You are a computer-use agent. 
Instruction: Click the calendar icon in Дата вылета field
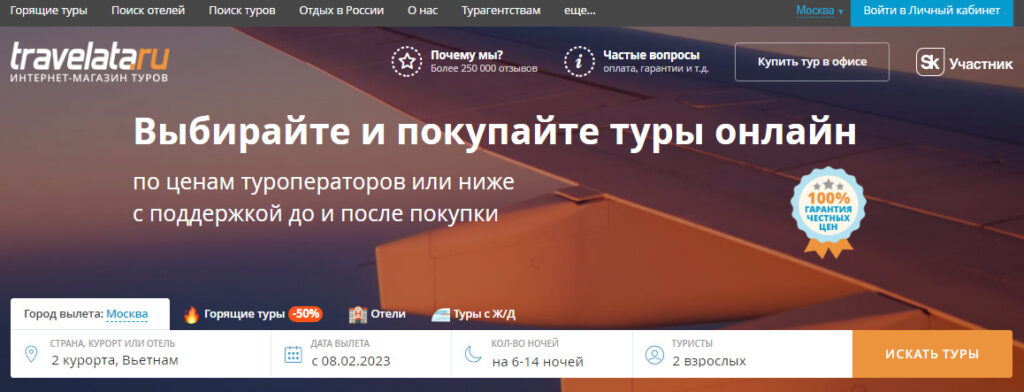(293, 354)
